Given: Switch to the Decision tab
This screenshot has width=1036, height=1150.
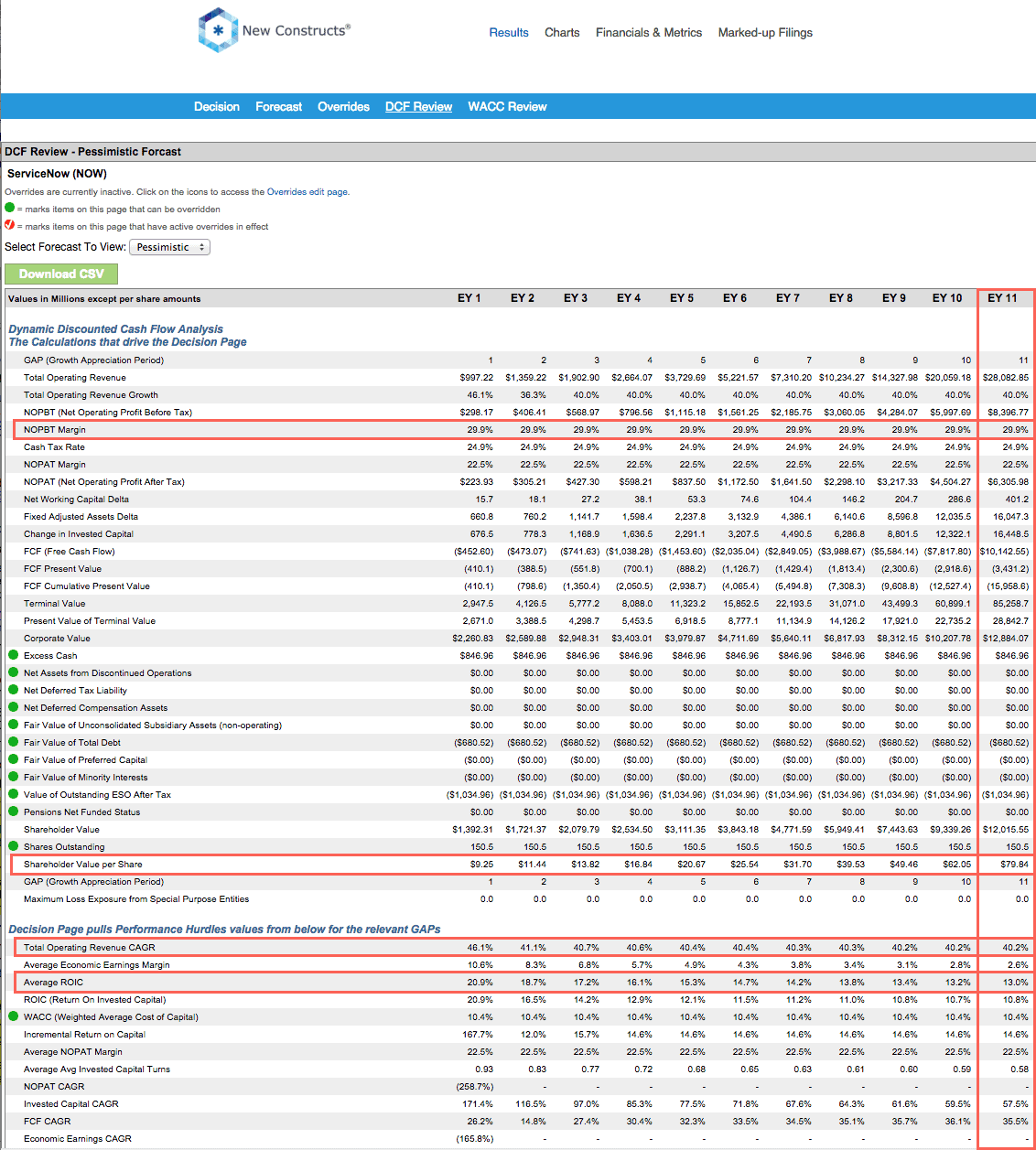Looking at the screenshot, I should tap(217, 106).
